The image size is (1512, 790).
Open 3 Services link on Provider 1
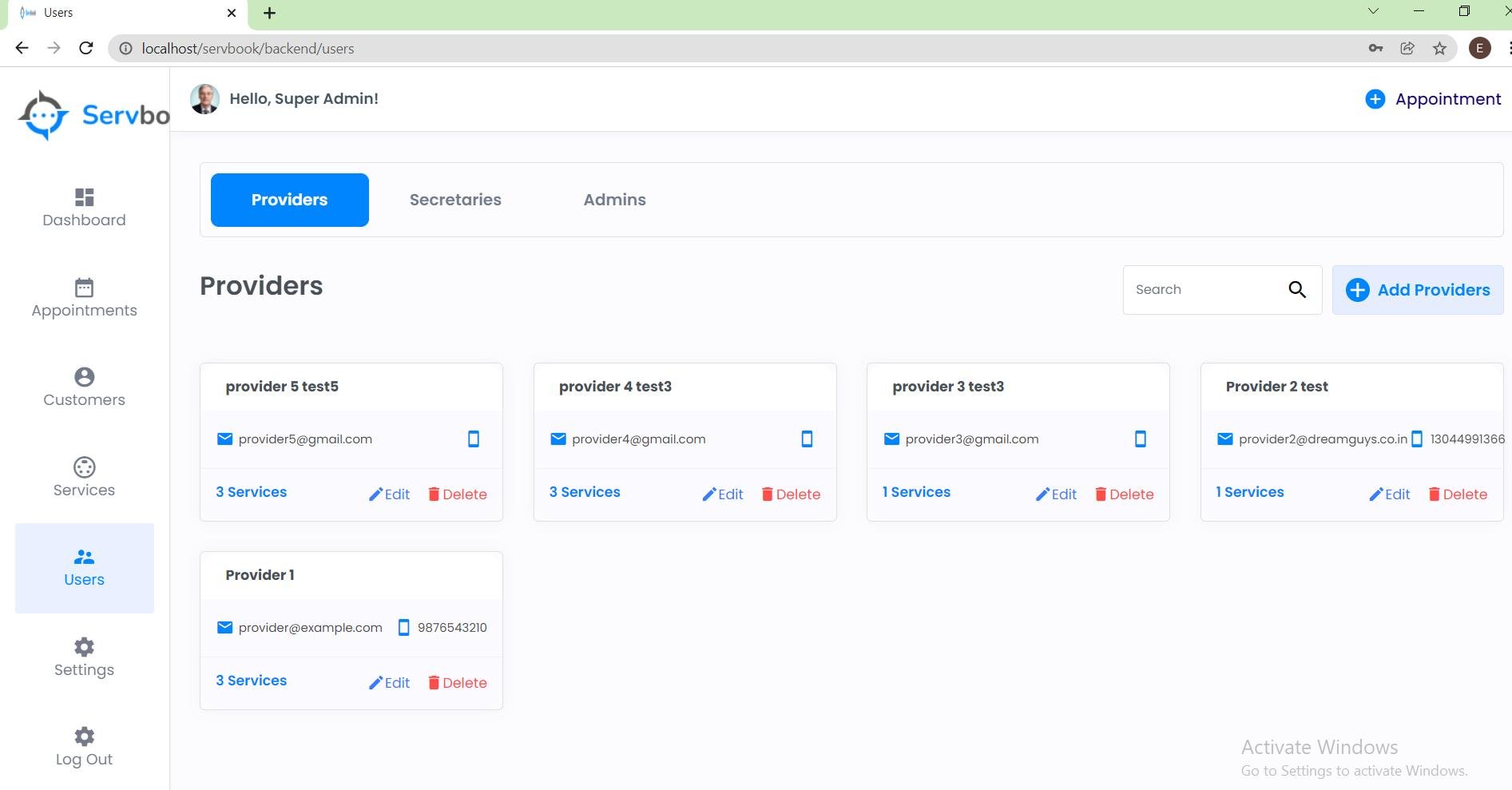coord(251,681)
